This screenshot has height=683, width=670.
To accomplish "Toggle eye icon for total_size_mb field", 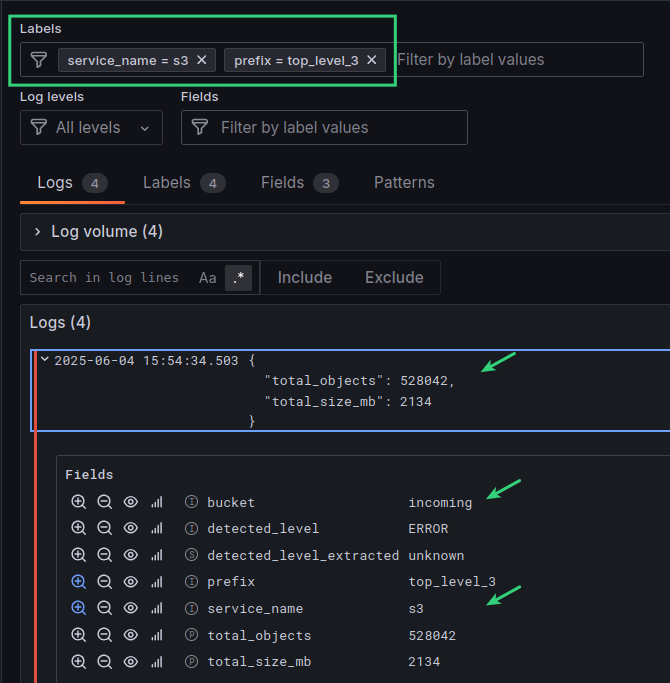I will point(131,662).
